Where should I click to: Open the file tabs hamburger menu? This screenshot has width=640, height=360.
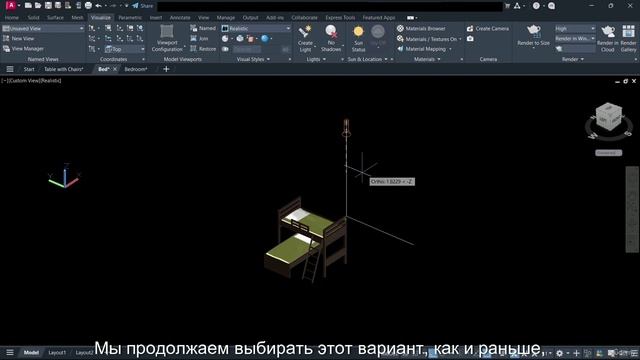click(x=10, y=69)
